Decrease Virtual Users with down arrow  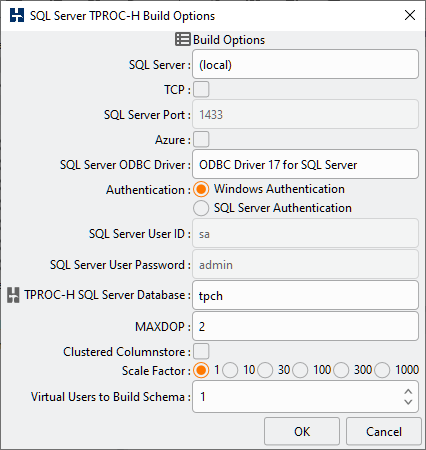pos(408,402)
